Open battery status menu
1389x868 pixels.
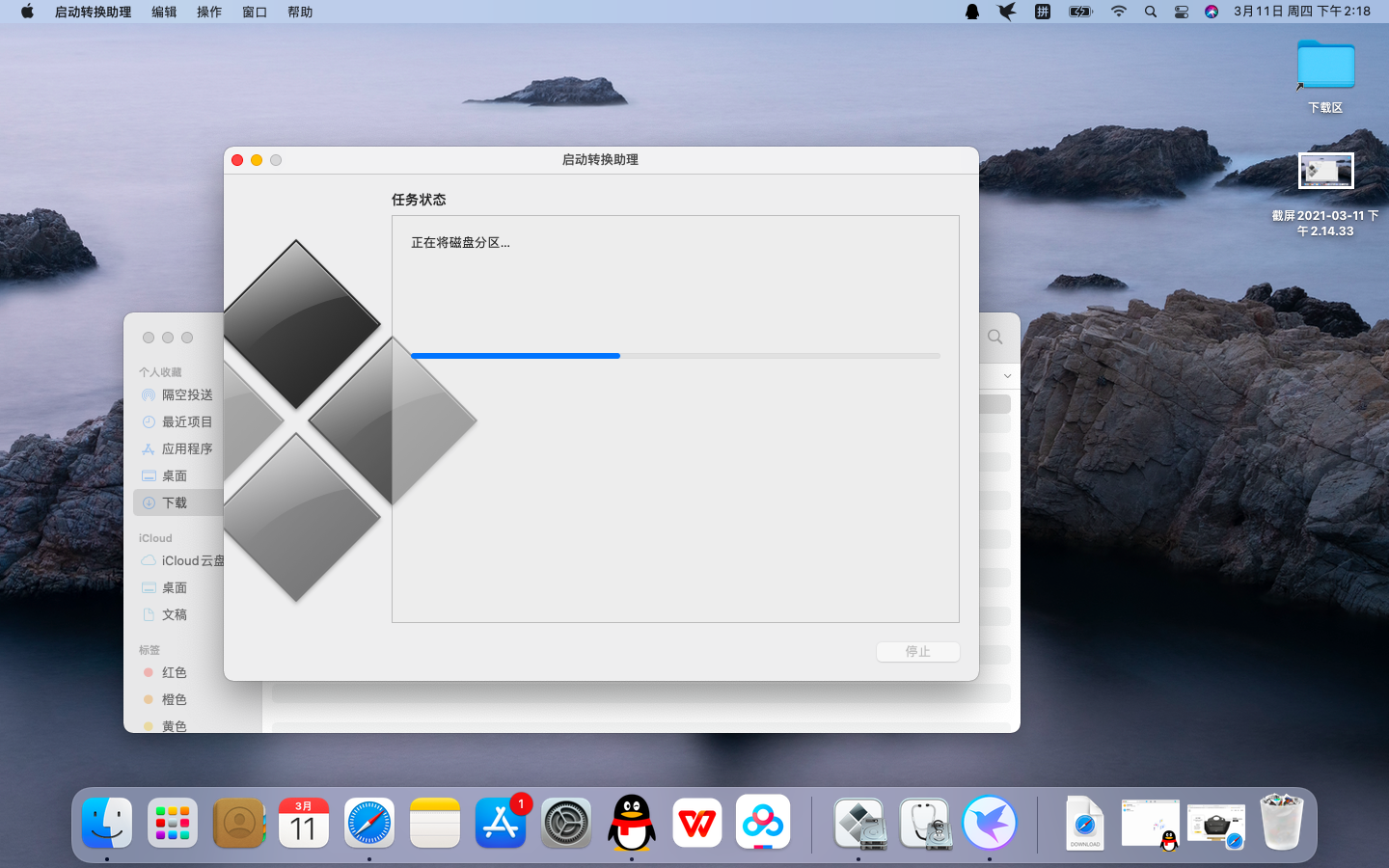(1080, 12)
